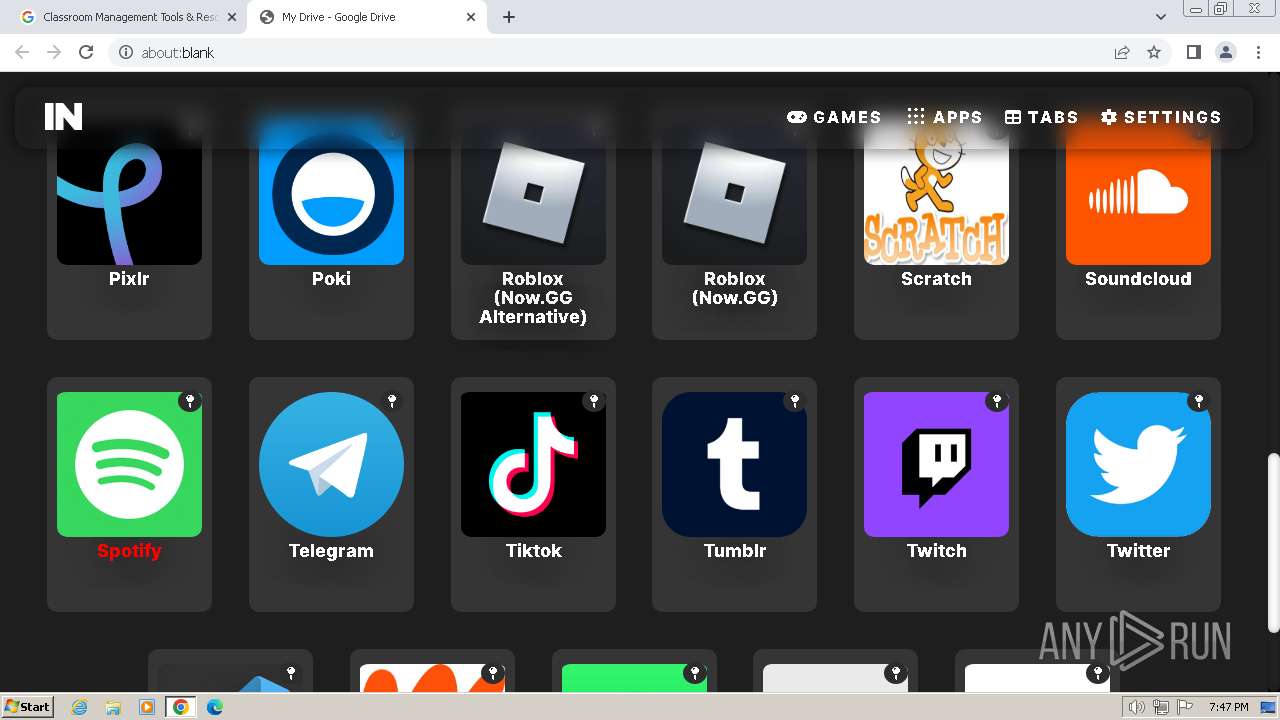This screenshot has height=720, width=1280.
Task: Launch the Spotify app icon
Action: point(129,464)
